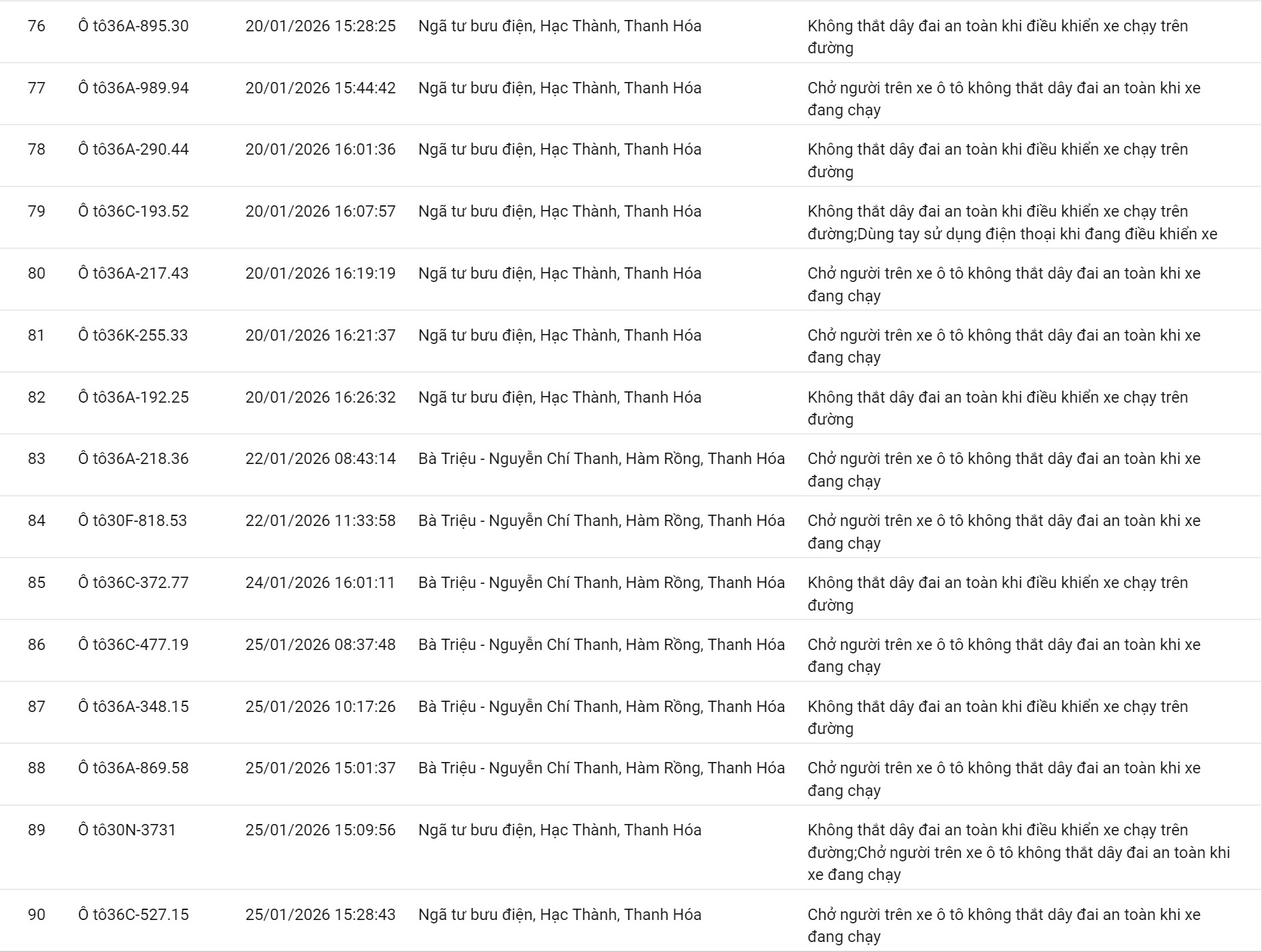Click timestamp 20/01/2026 15:44:42
1262x952 pixels.
coord(320,88)
